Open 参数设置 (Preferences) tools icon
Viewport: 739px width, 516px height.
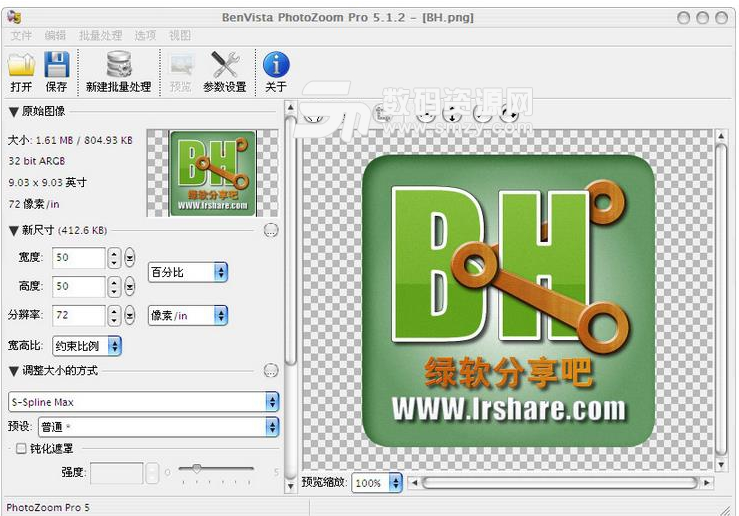(225, 64)
